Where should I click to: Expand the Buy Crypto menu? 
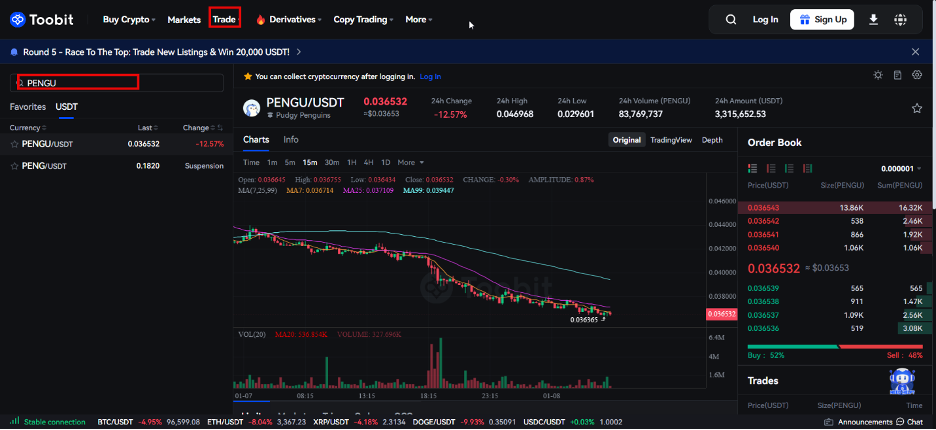[129, 20]
